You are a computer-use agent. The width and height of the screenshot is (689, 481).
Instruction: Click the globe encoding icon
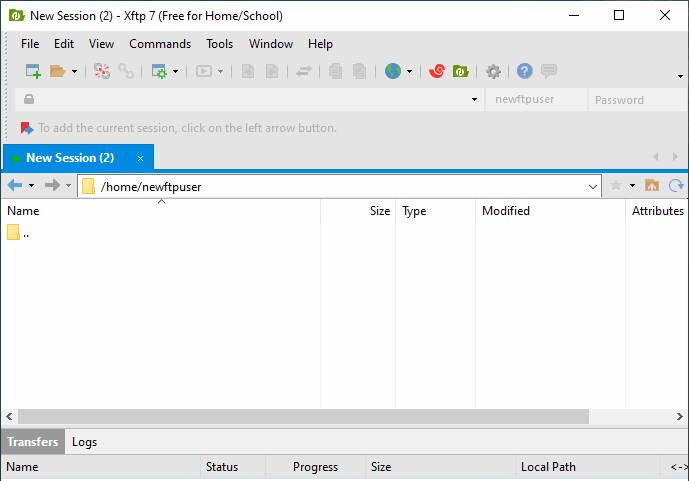coord(393,71)
